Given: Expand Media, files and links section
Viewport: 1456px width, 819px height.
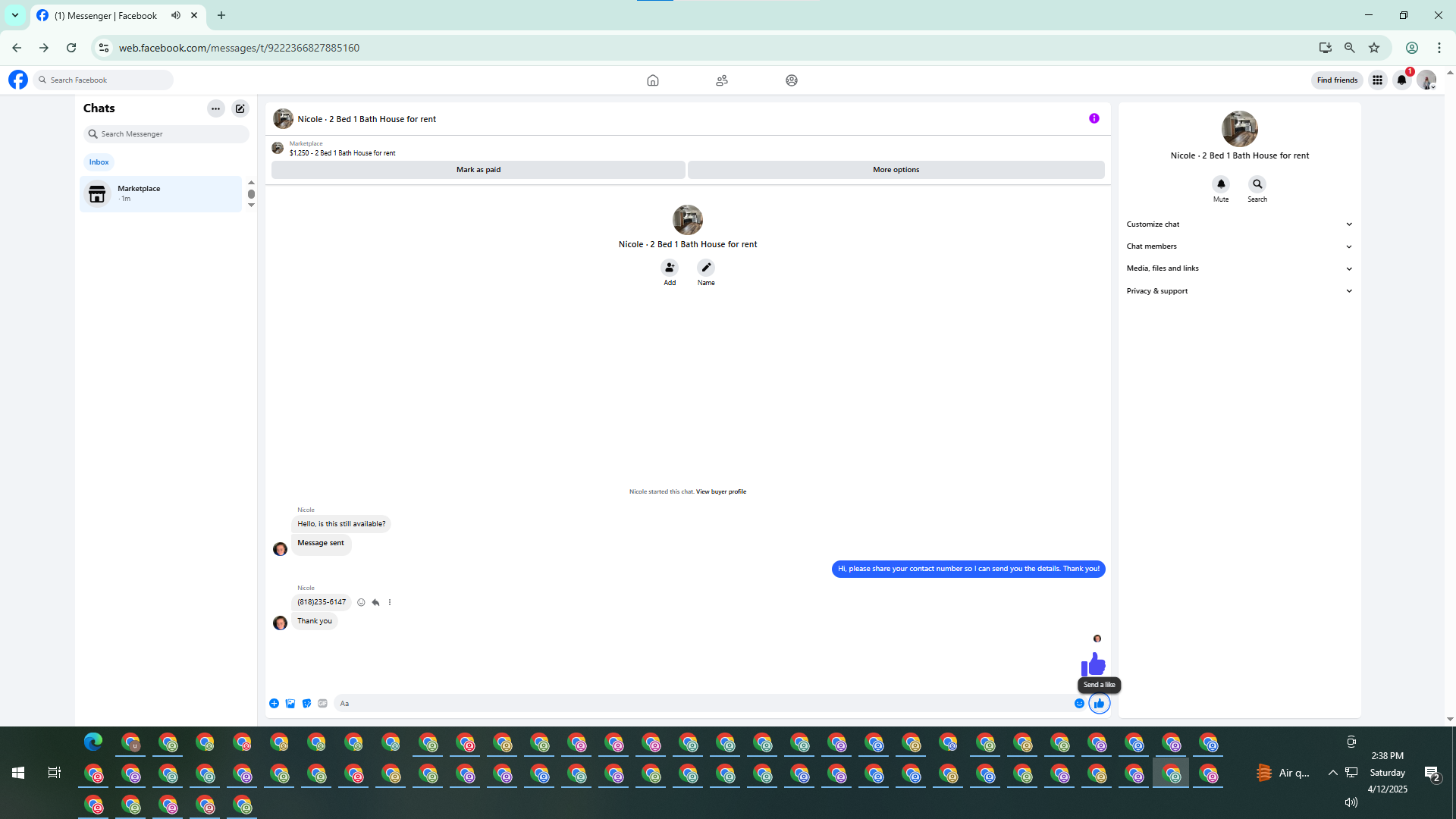Looking at the screenshot, I should pos(1239,268).
